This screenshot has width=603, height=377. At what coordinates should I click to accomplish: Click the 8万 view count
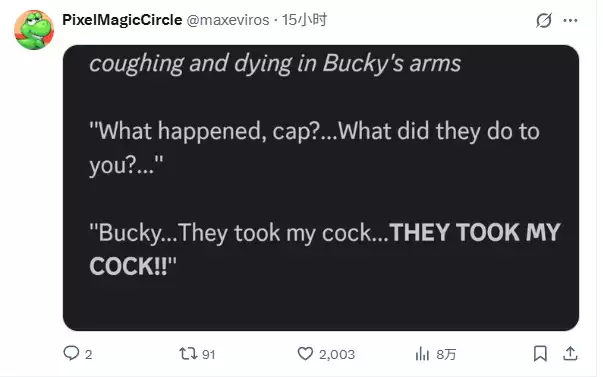446,354
